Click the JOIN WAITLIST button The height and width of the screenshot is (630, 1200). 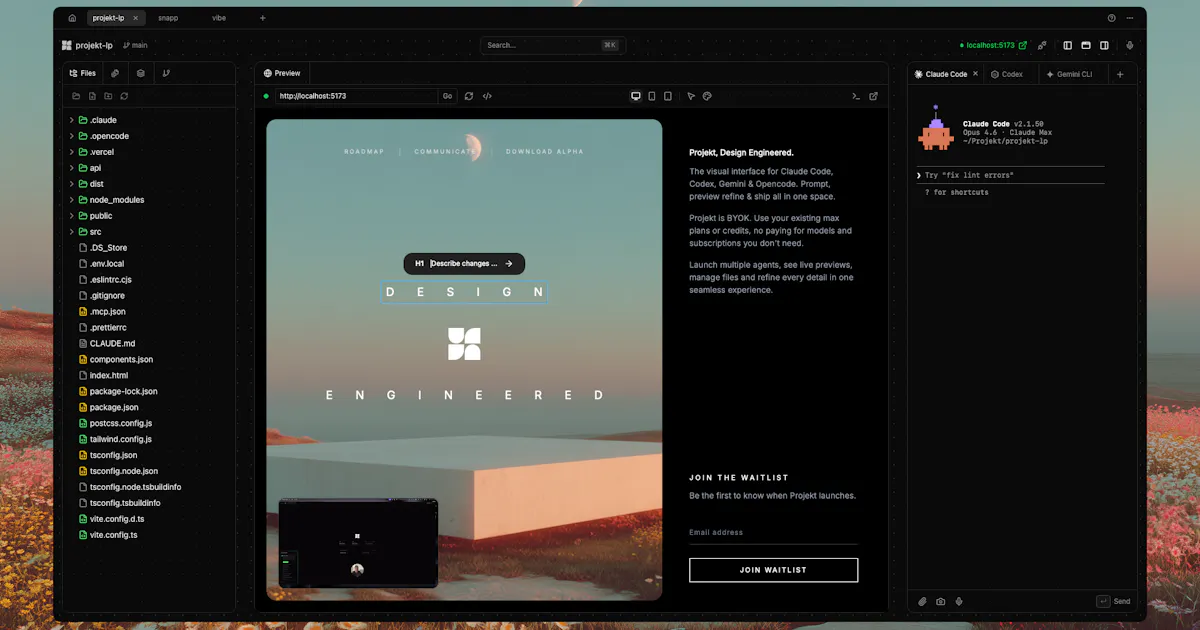[773, 570]
